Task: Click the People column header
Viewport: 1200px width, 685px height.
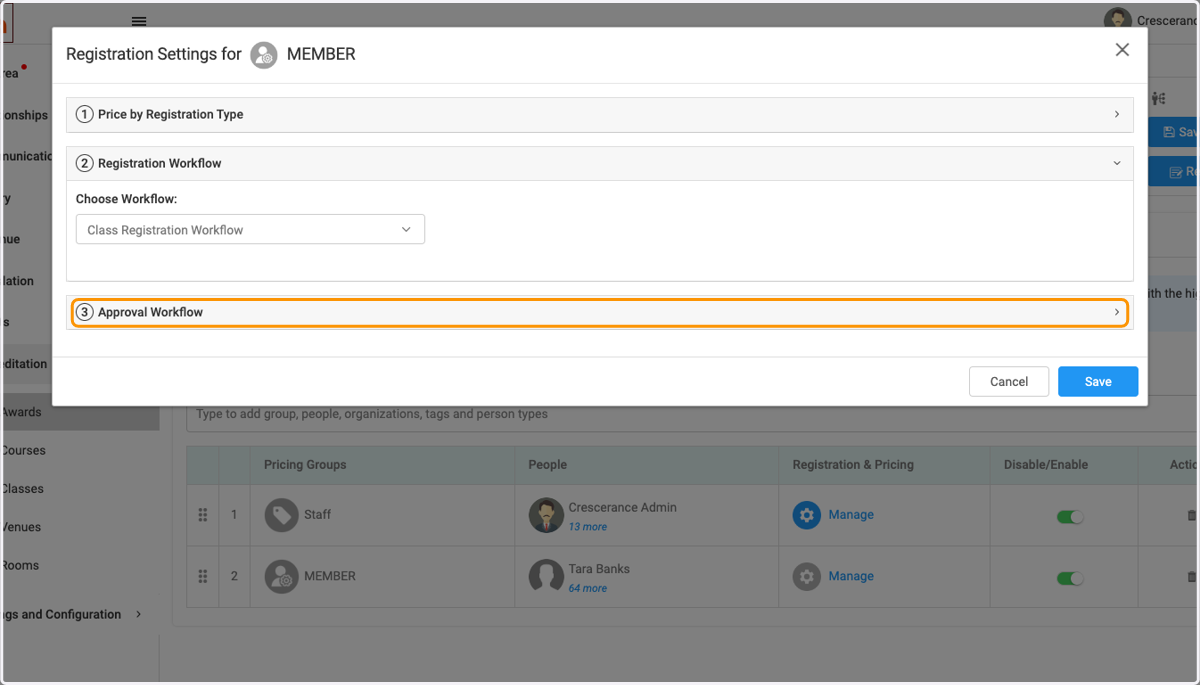Action: click(548, 464)
